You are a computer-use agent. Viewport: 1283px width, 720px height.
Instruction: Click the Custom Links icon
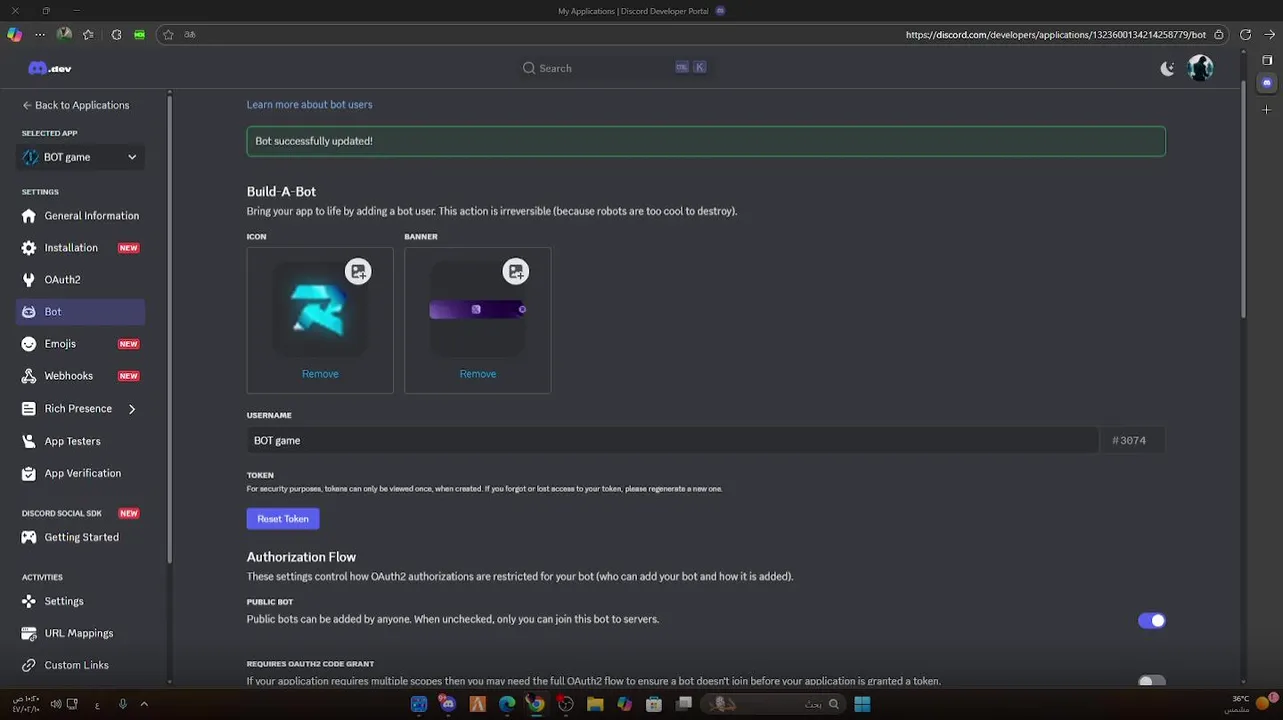click(29, 665)
